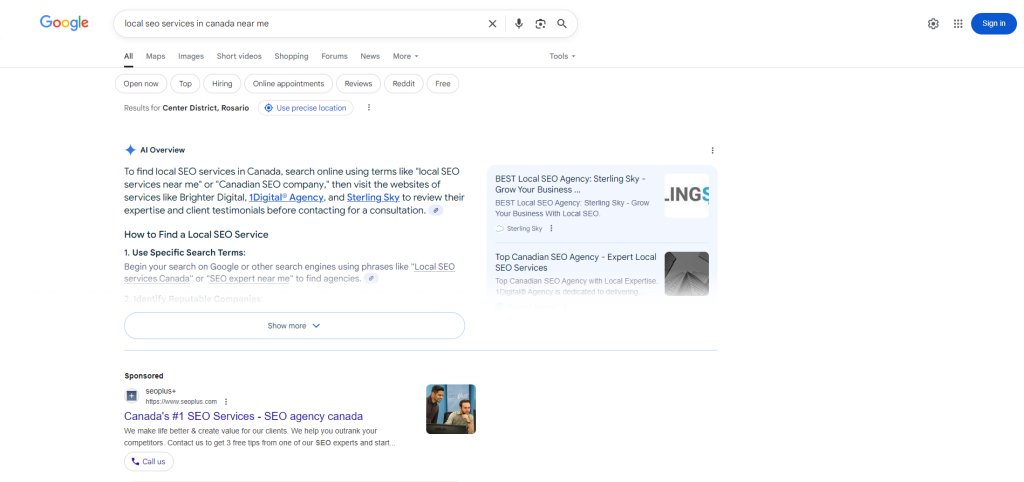Switch to the Images tab

191,56
